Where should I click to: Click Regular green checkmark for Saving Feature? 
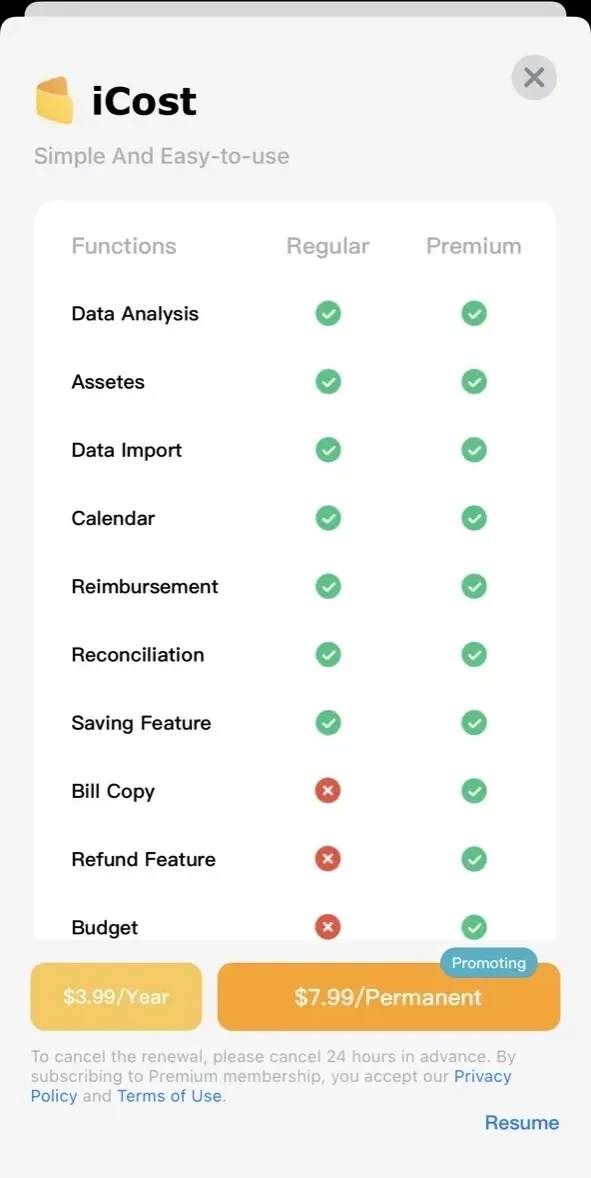point(328,723)
